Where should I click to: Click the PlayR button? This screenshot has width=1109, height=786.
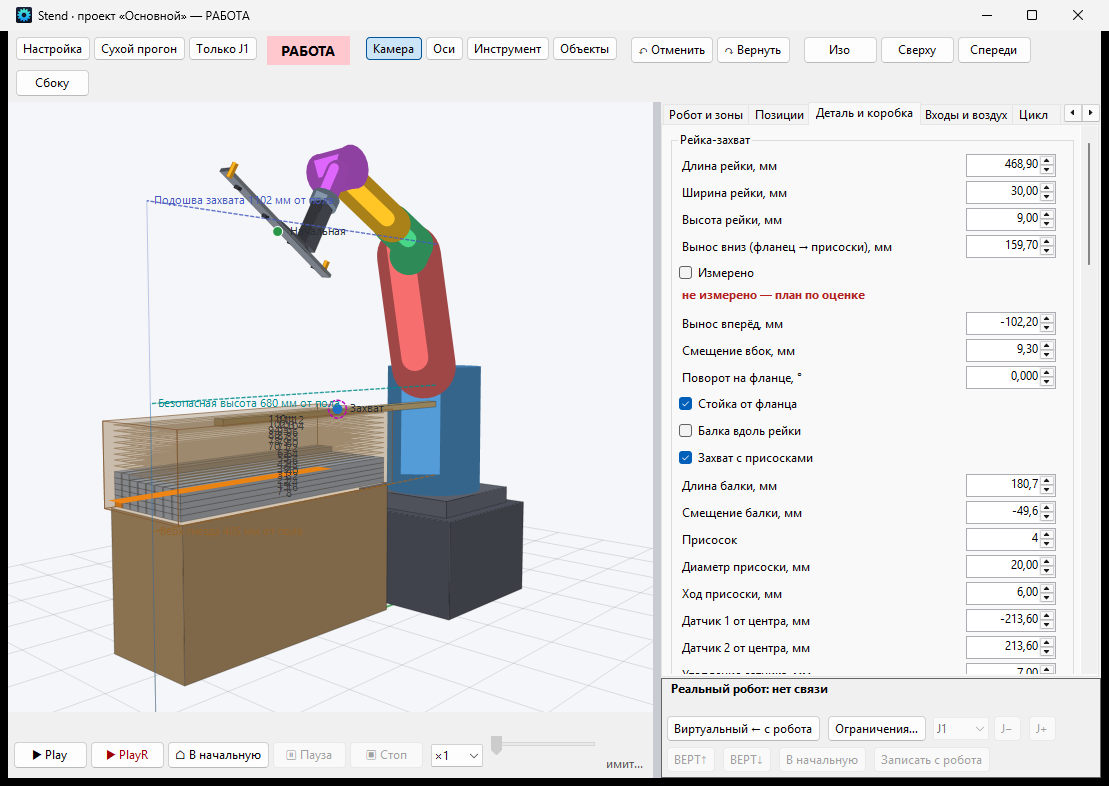coord(127,755)
